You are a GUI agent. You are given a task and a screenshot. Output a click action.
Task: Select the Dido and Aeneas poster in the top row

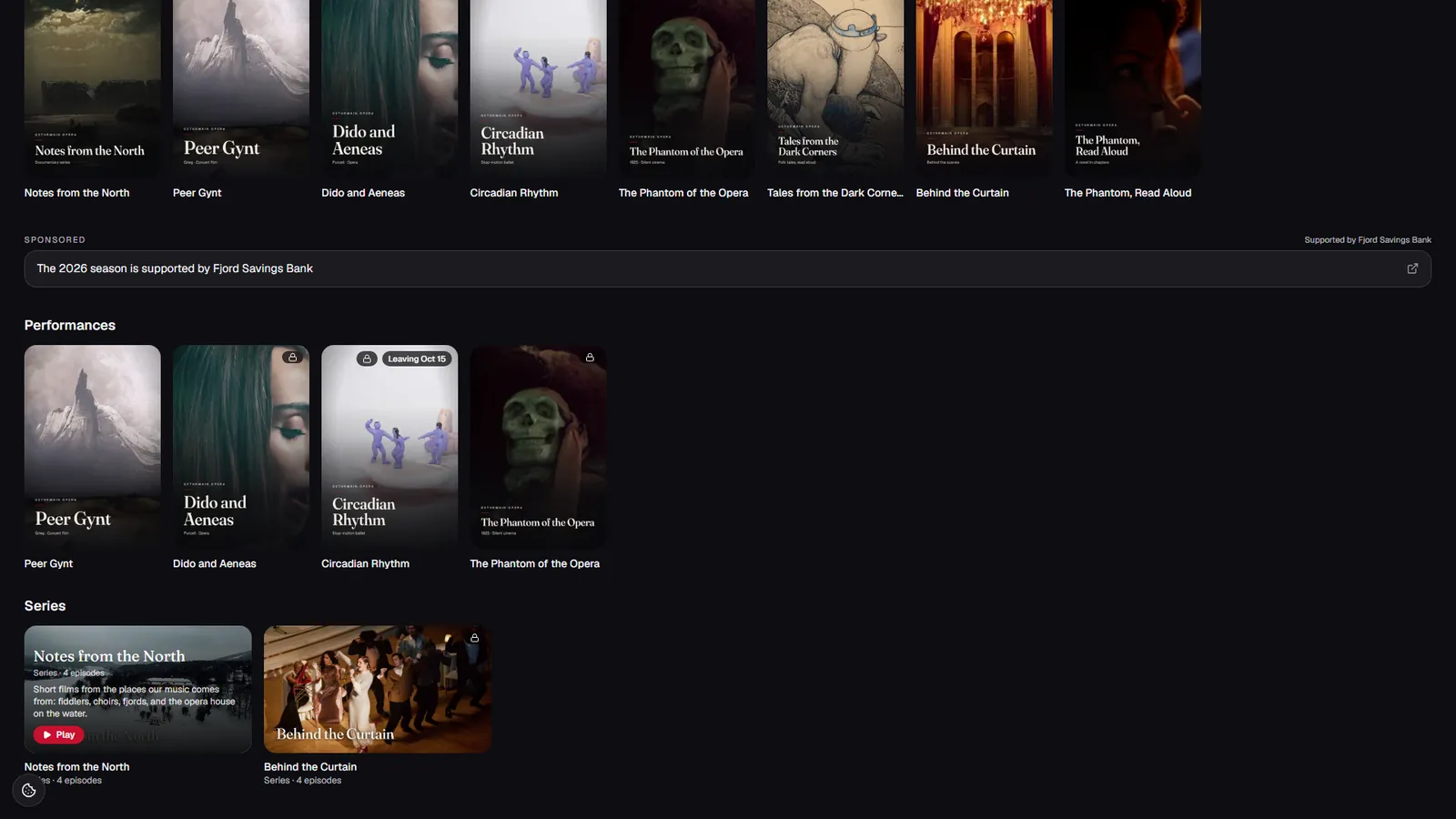coord(389,88)
